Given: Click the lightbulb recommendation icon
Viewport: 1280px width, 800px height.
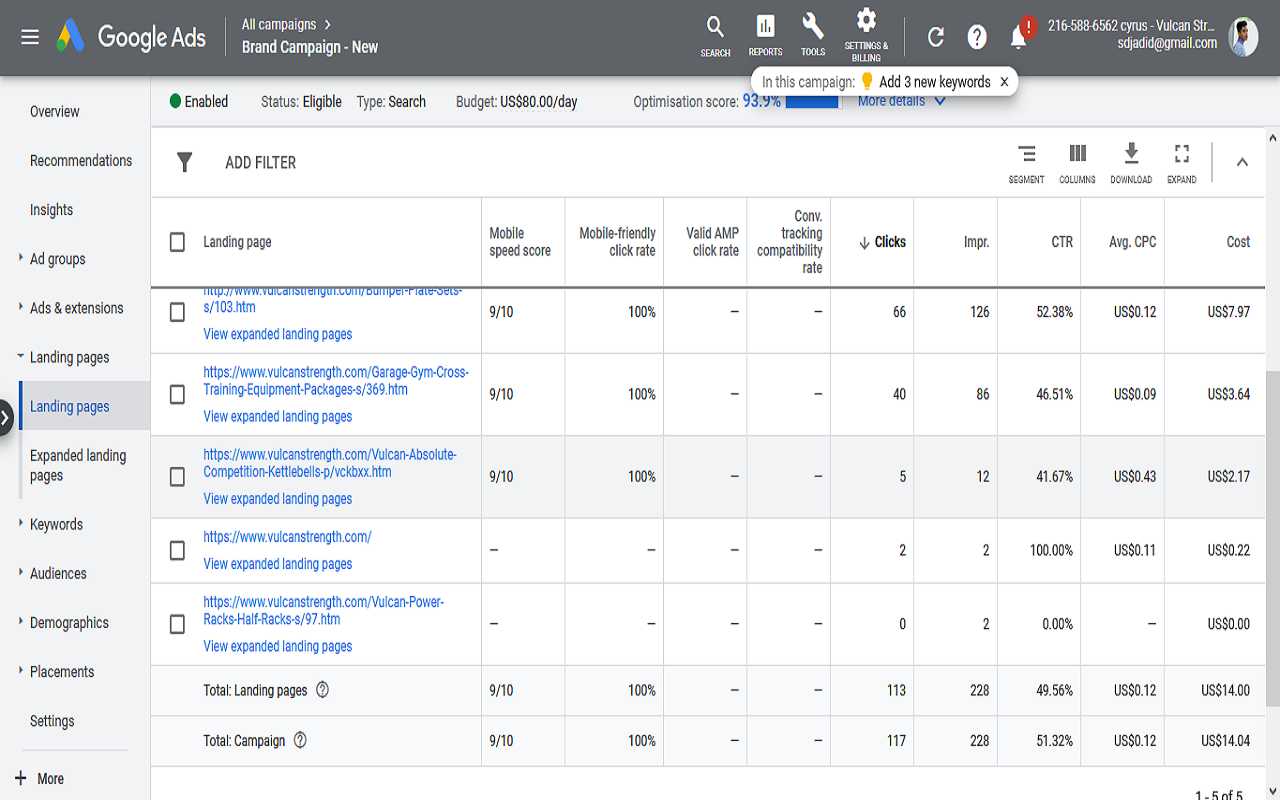Looking at the screenshot, I should pos(867,82).
